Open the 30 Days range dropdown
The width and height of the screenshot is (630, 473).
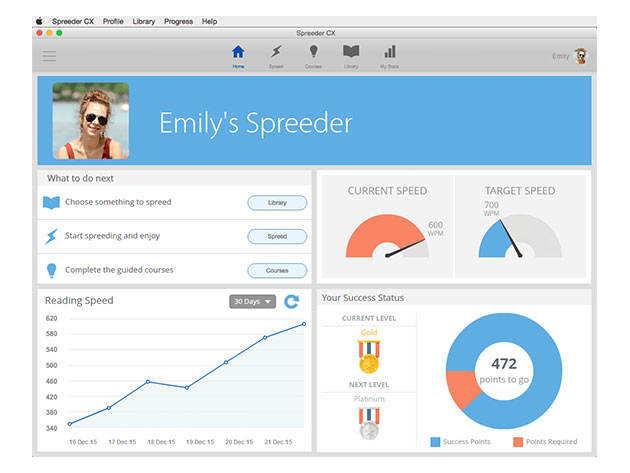tap(252, 301)
